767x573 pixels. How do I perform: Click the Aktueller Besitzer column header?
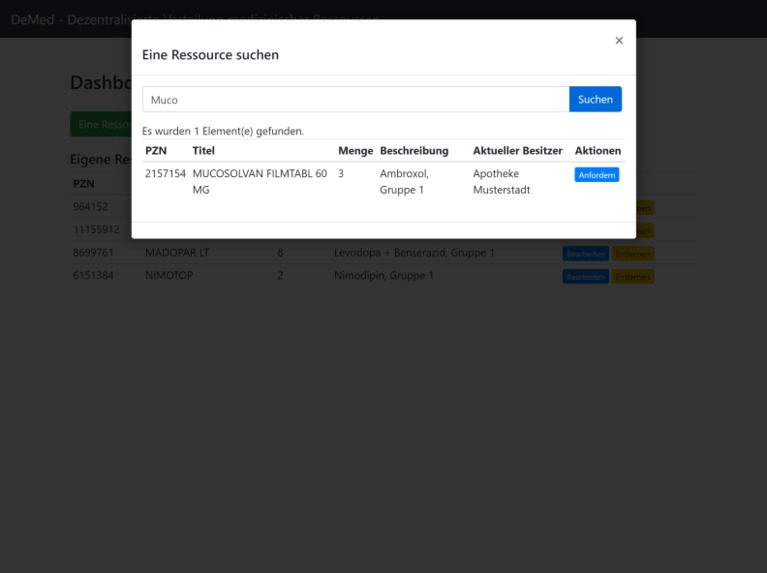pos(518,151)
